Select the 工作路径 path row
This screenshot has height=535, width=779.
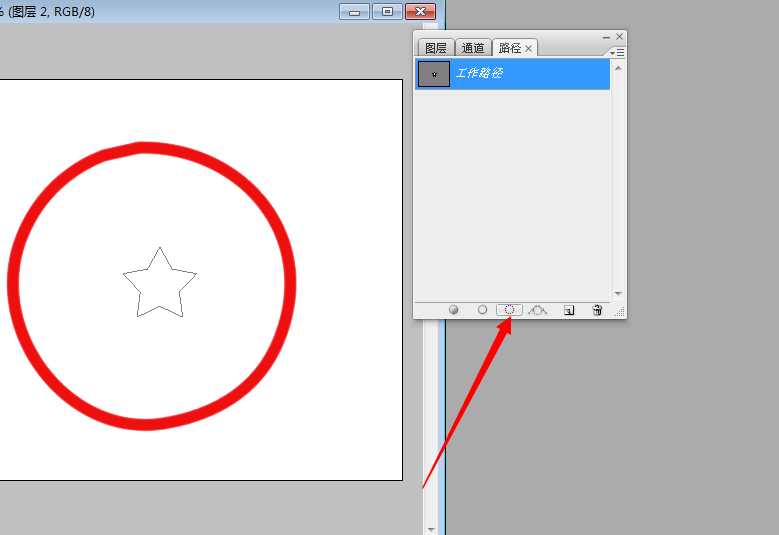pyautogui.click(x=530, y=74)
